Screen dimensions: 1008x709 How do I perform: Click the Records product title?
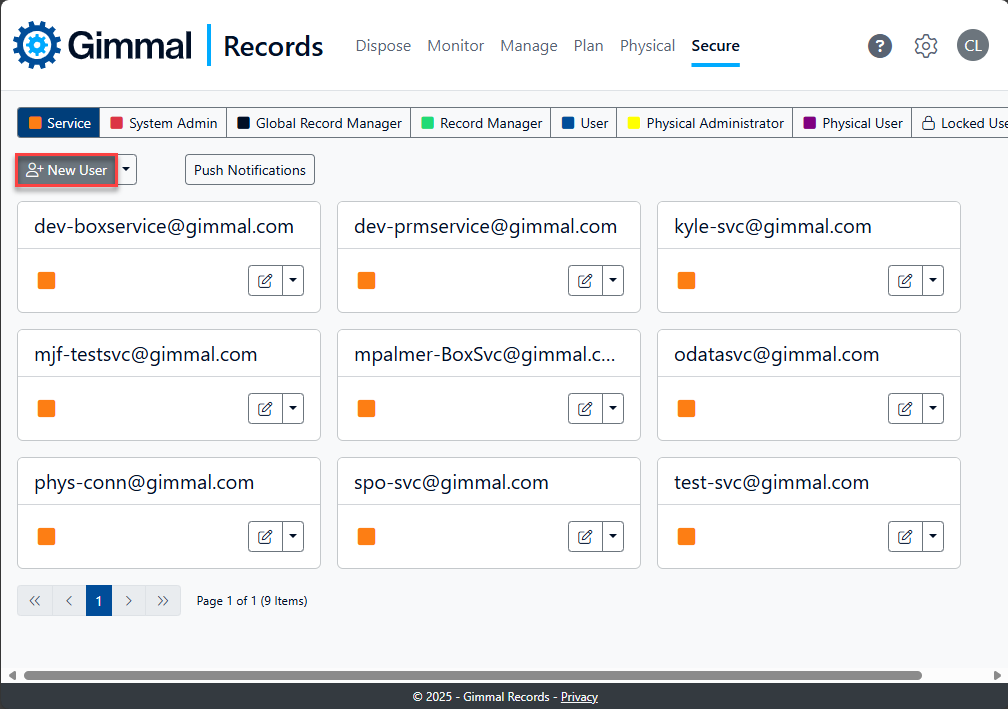(x=273, y=46)
